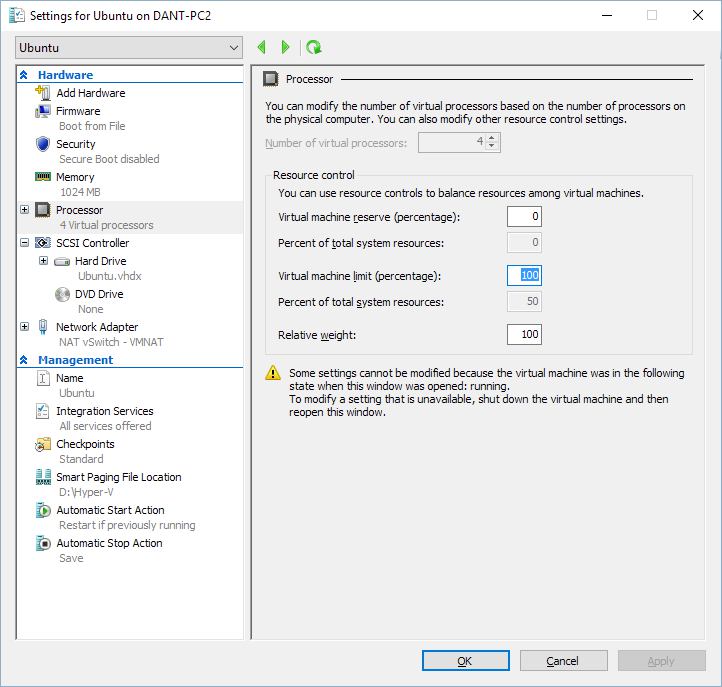
Task: Collapse the SCSI Controller node
Action: tap(25, 243)
